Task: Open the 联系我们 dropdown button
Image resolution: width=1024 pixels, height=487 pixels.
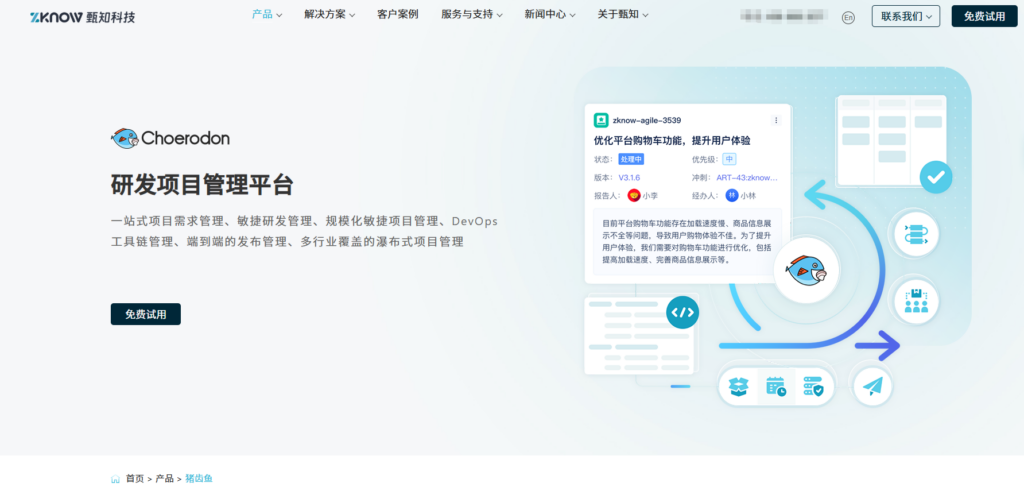Action: 905,16
